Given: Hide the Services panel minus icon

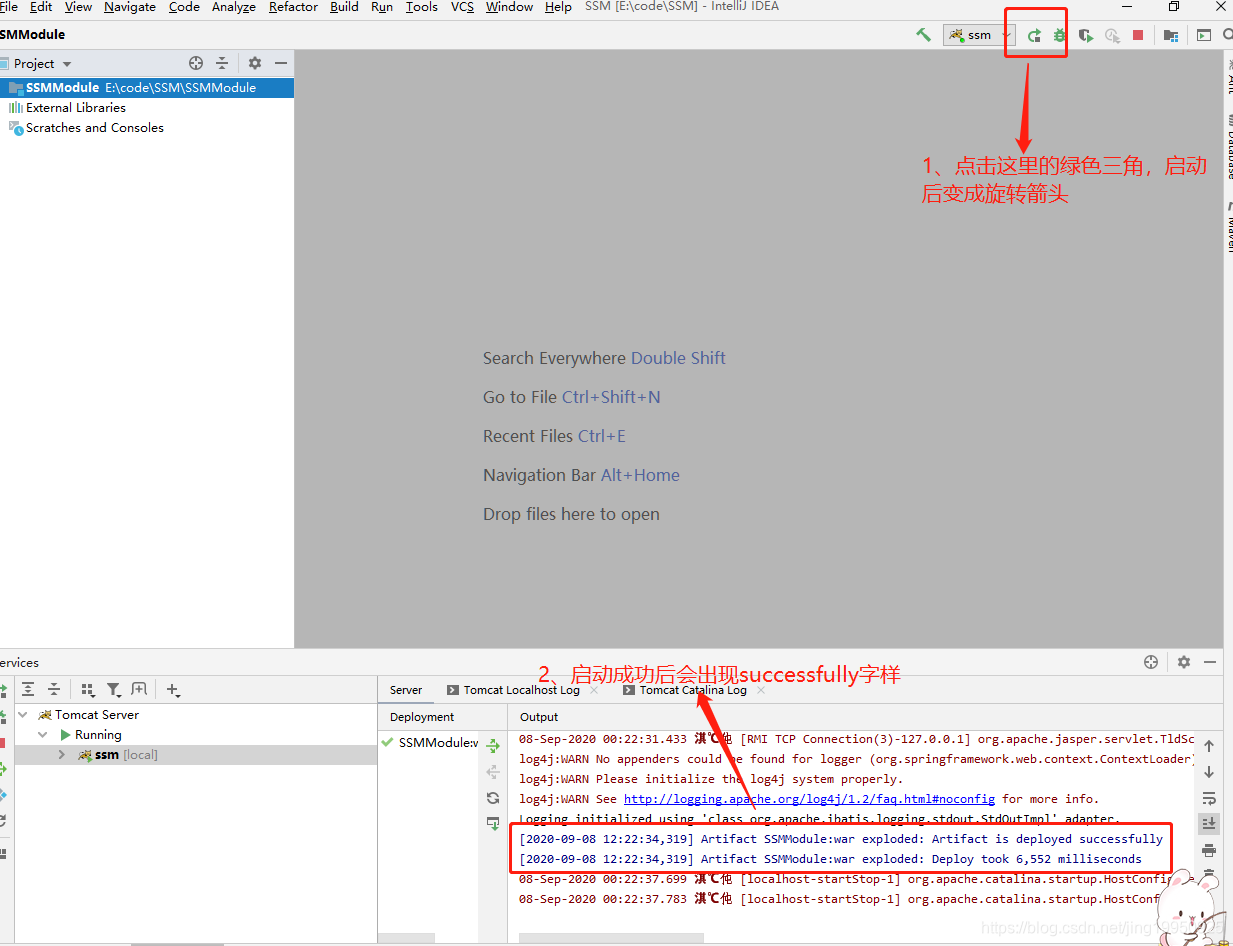Looking at the screenshot, I should [1210, 662].
